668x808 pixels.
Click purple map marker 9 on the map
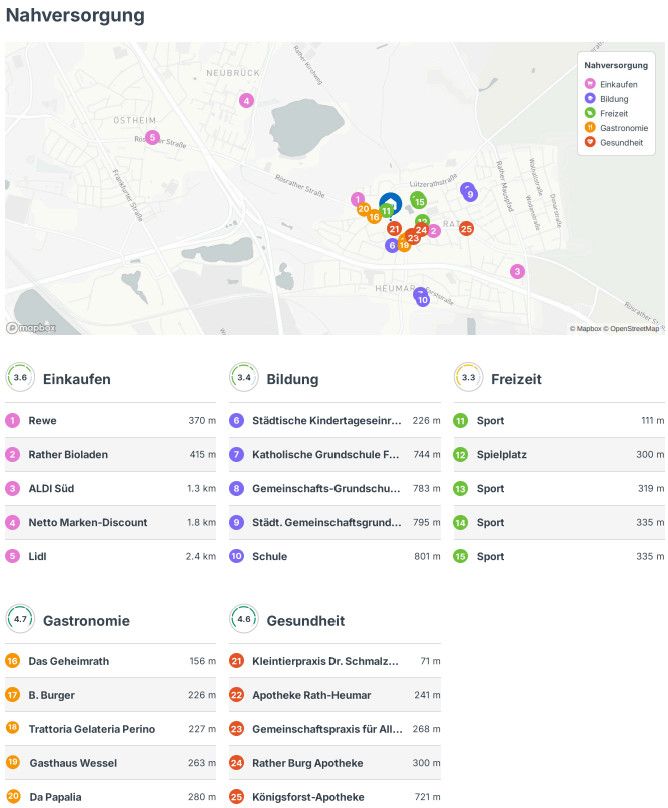[x=470, y=194]
